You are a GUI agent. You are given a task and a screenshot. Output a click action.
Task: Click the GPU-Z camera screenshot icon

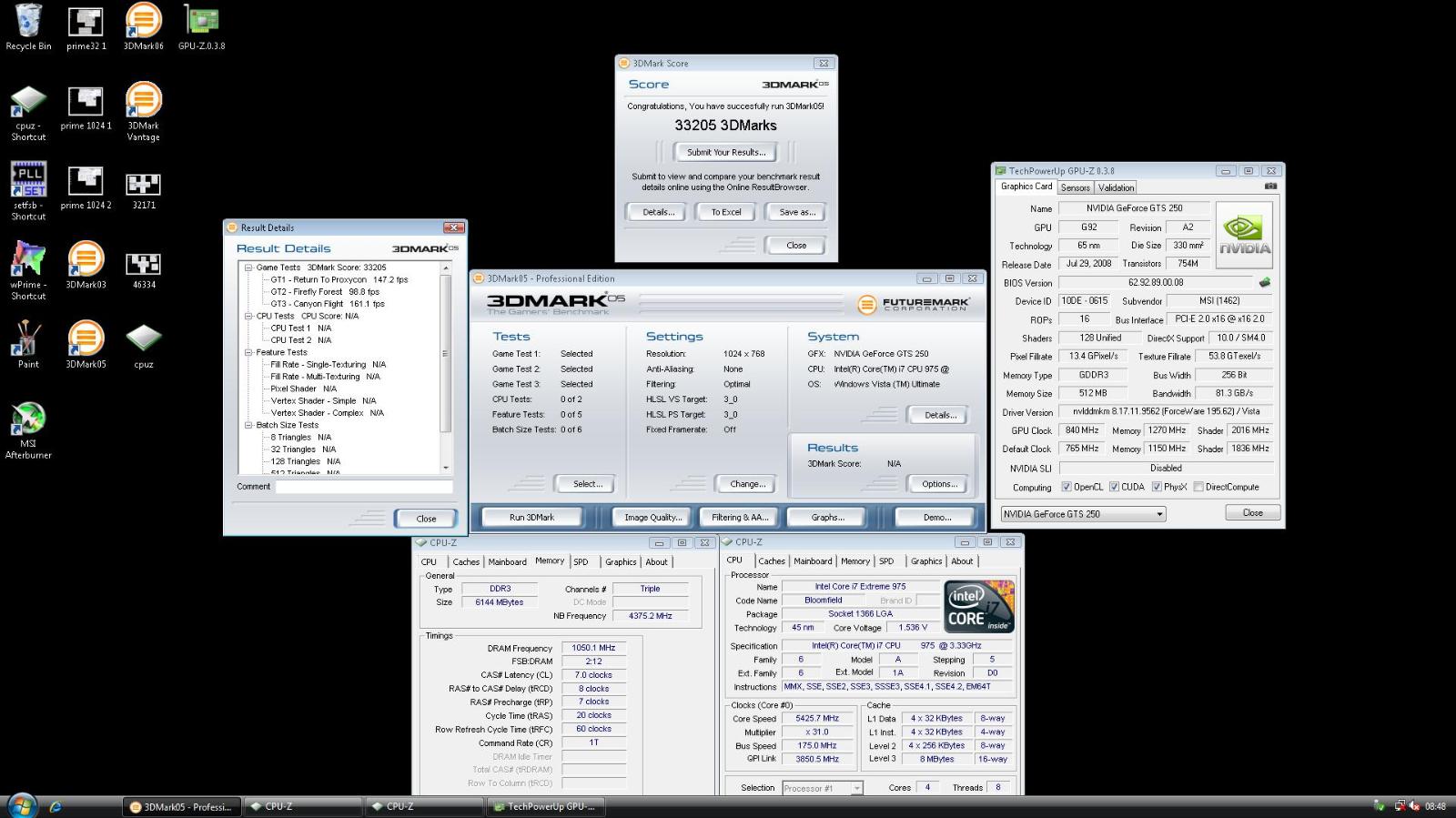pos(1269,187)
